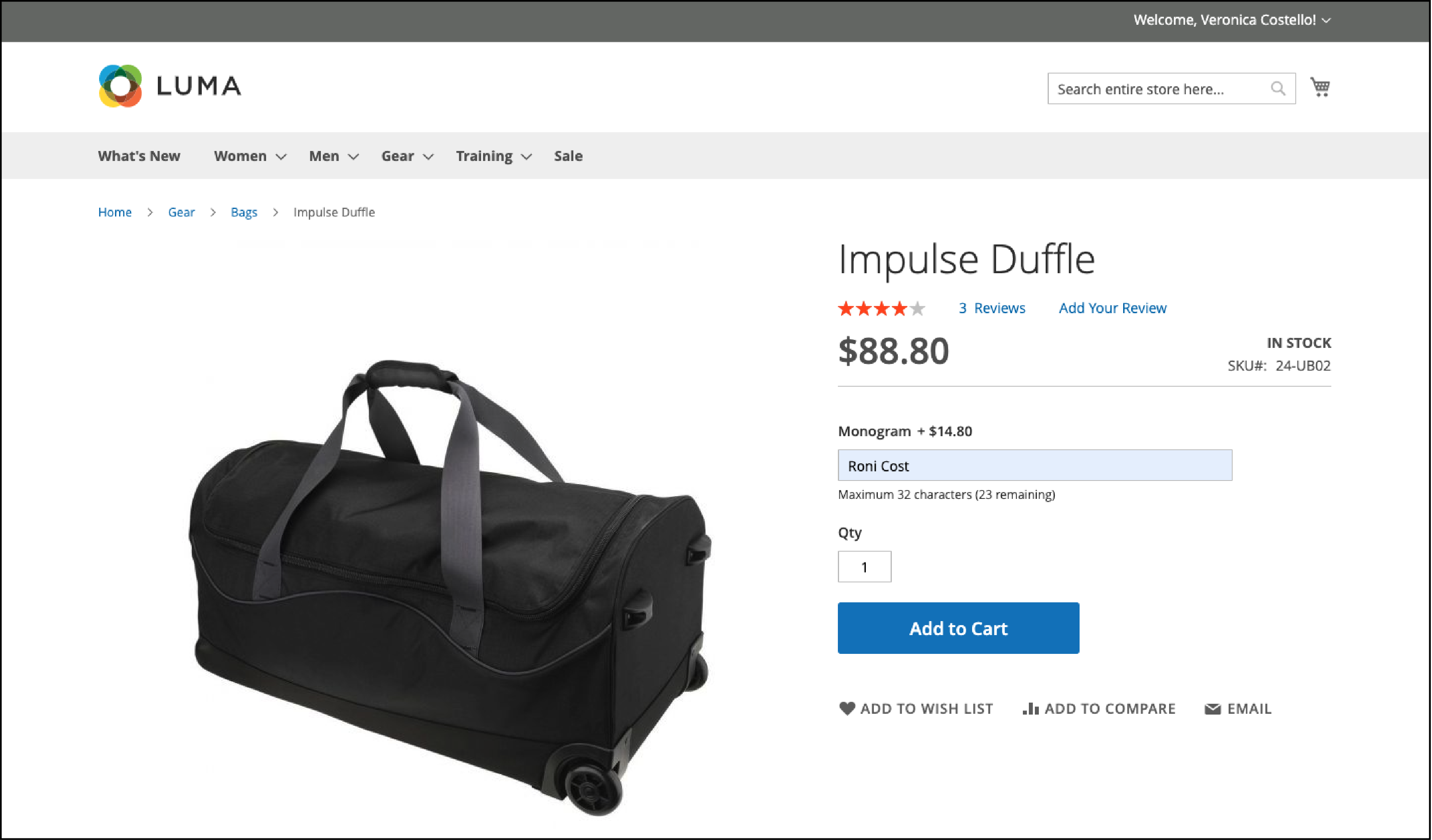Screen dimensions: 1432x840
Task: Click the Add to Compare bar chart icon
Action: [1030, 708]
